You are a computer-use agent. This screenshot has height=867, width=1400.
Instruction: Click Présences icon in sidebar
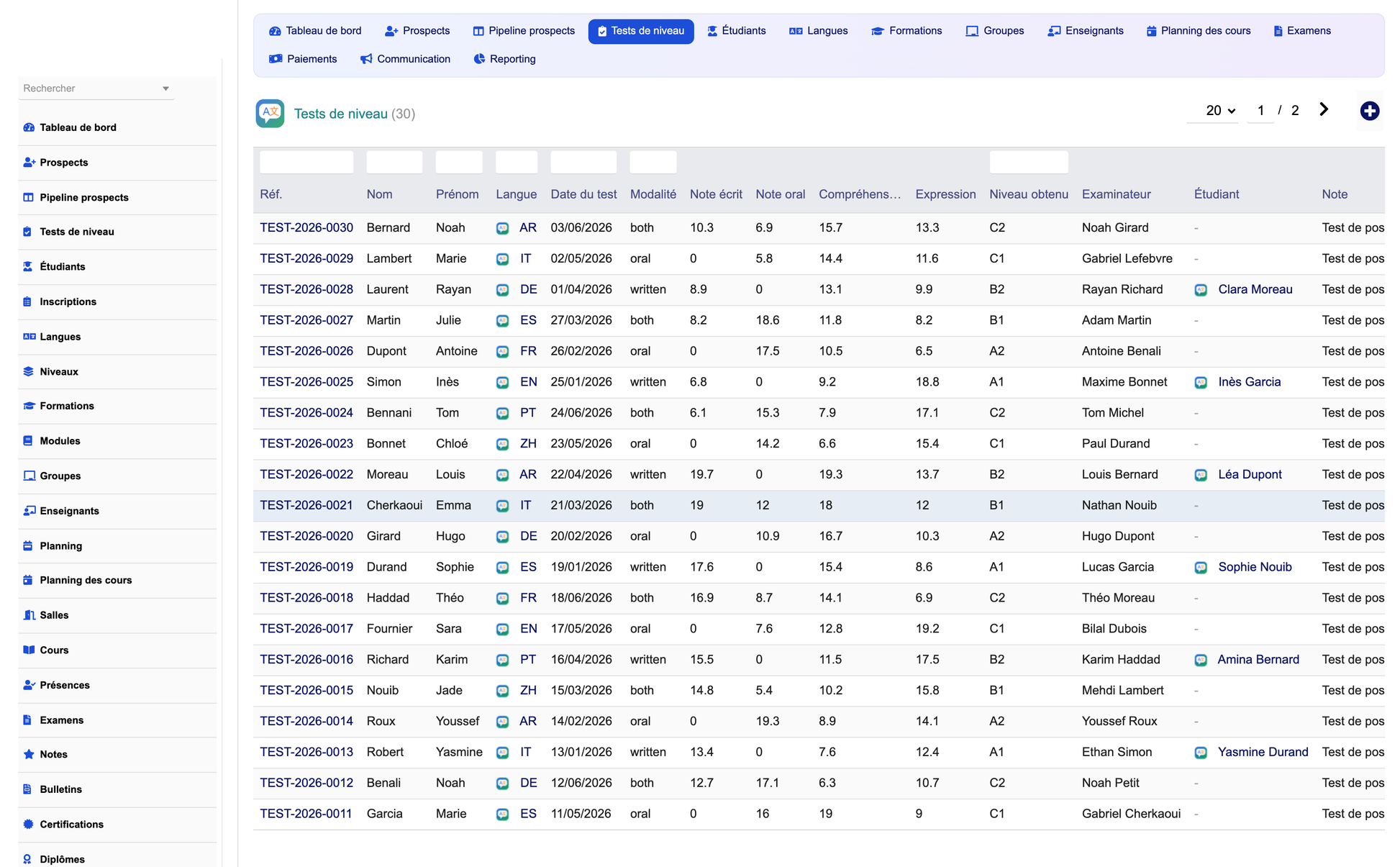click(29, 685)
